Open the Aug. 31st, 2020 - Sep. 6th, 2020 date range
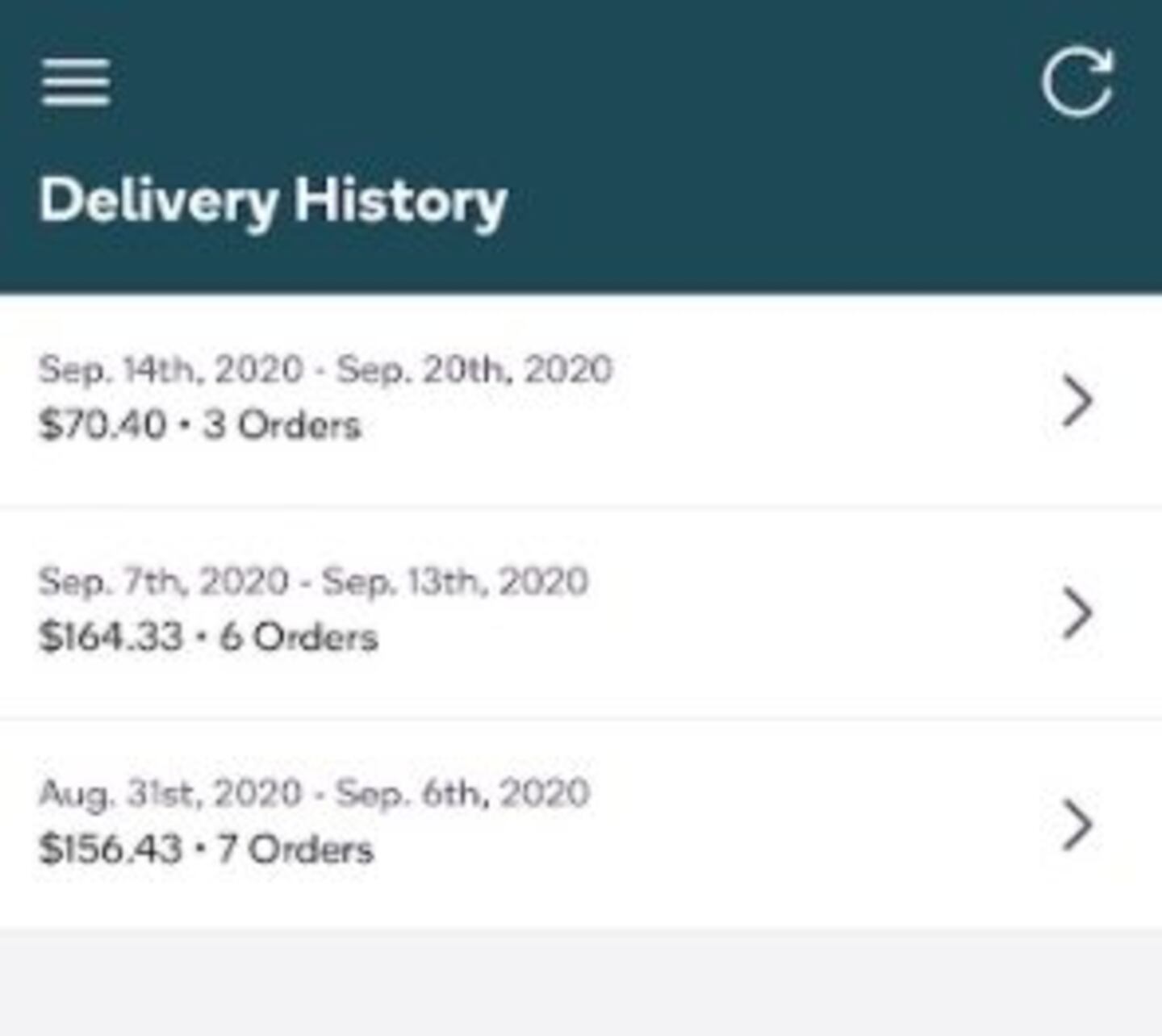 (x=314, y=794)
